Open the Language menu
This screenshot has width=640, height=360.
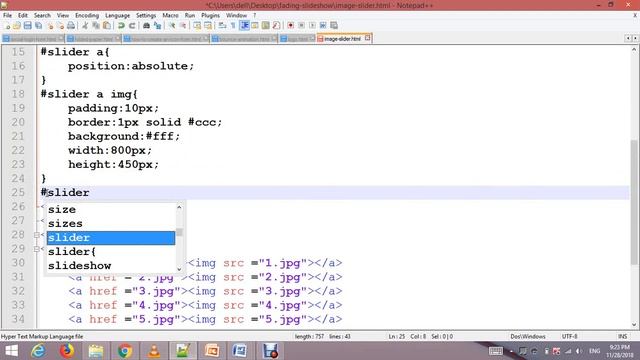pyautogui.click(x=118, y=16)
